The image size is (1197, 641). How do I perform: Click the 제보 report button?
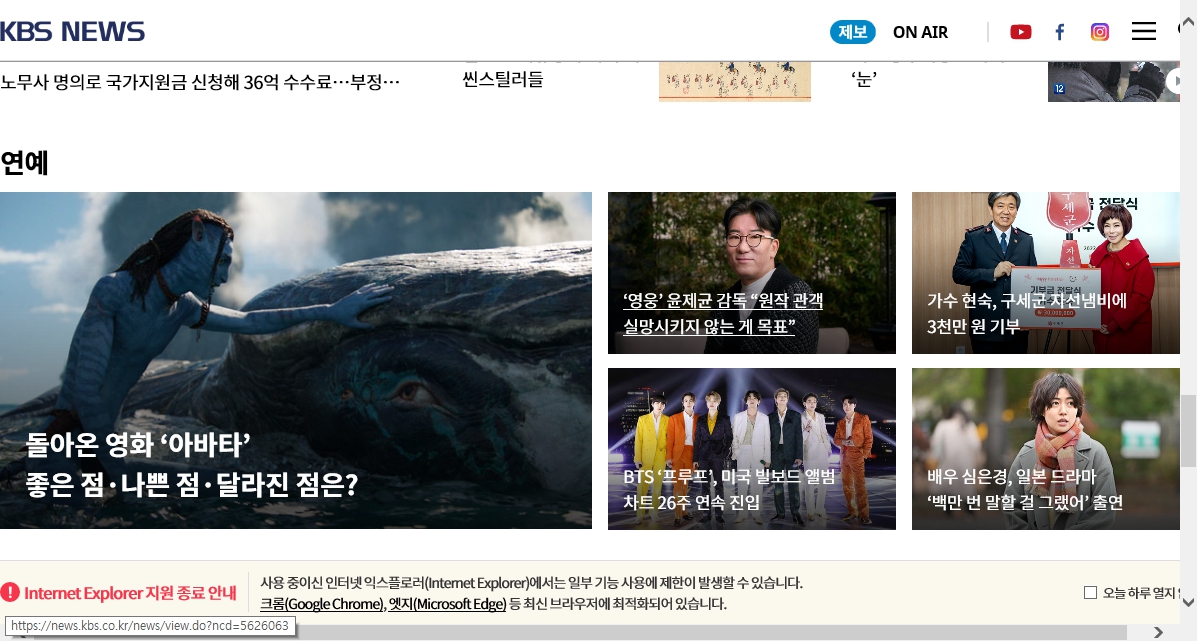click(x=853, y=32)
